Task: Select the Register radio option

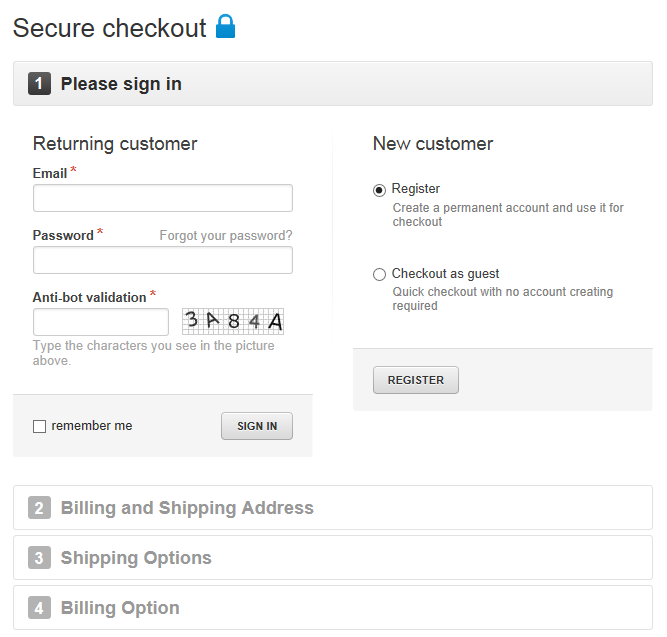Action: pyautogui.click(x=379, y=189)
